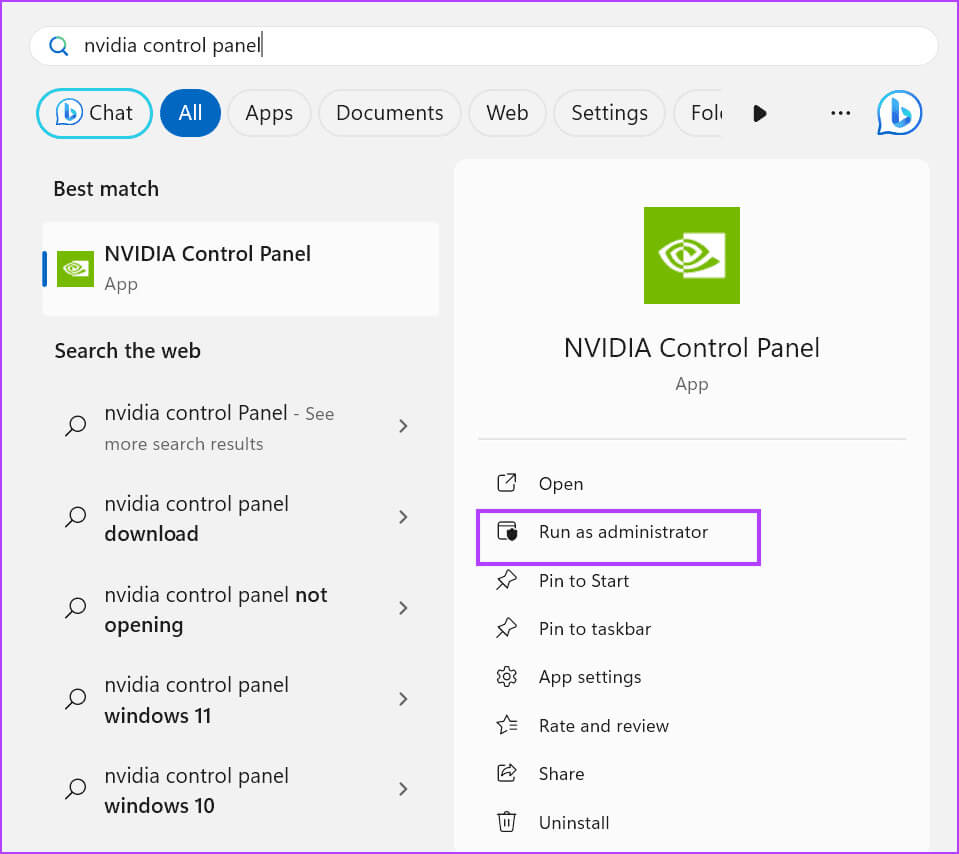Click the gear icon for App settings
This screenshot has height=854, width=959.
pyautogui.click(x=506, y=677)
